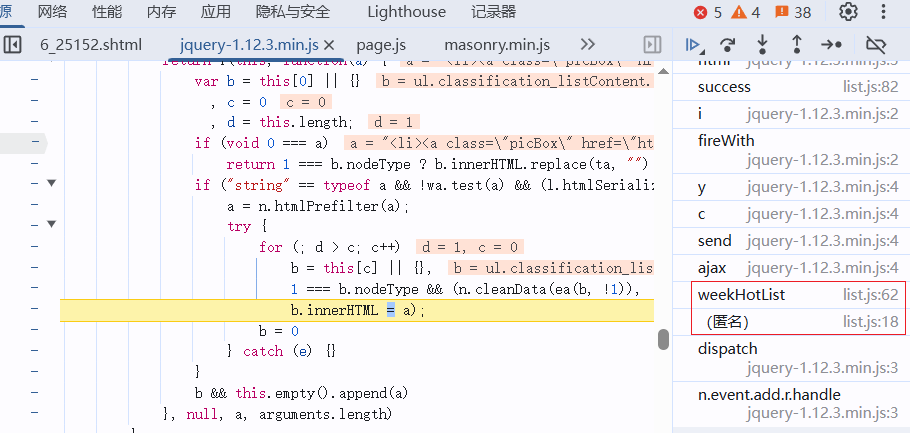The height and width of the screenshot is (433, 910).
Task: Click the single Step debugger icon
Action: (831, 45)
